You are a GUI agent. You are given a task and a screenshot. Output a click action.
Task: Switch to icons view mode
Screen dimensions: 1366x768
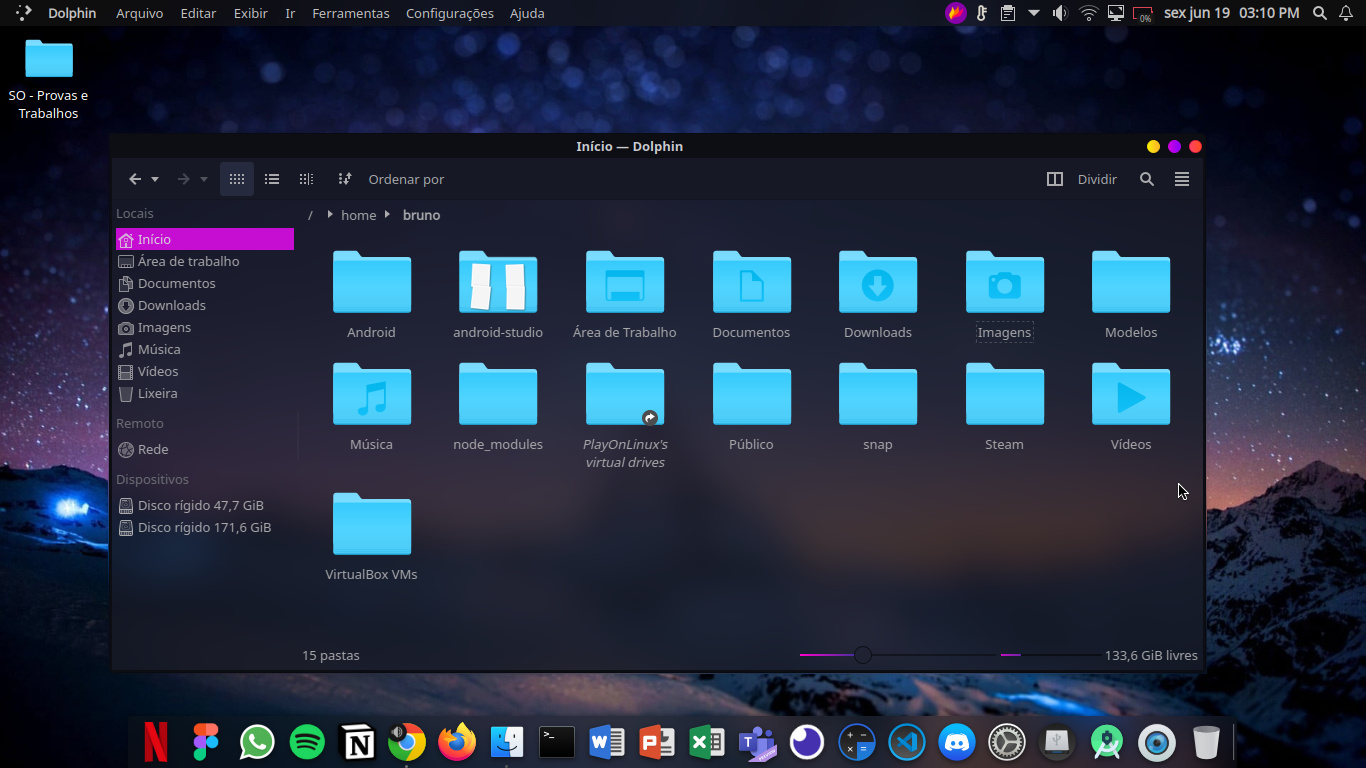pos(237,179)
